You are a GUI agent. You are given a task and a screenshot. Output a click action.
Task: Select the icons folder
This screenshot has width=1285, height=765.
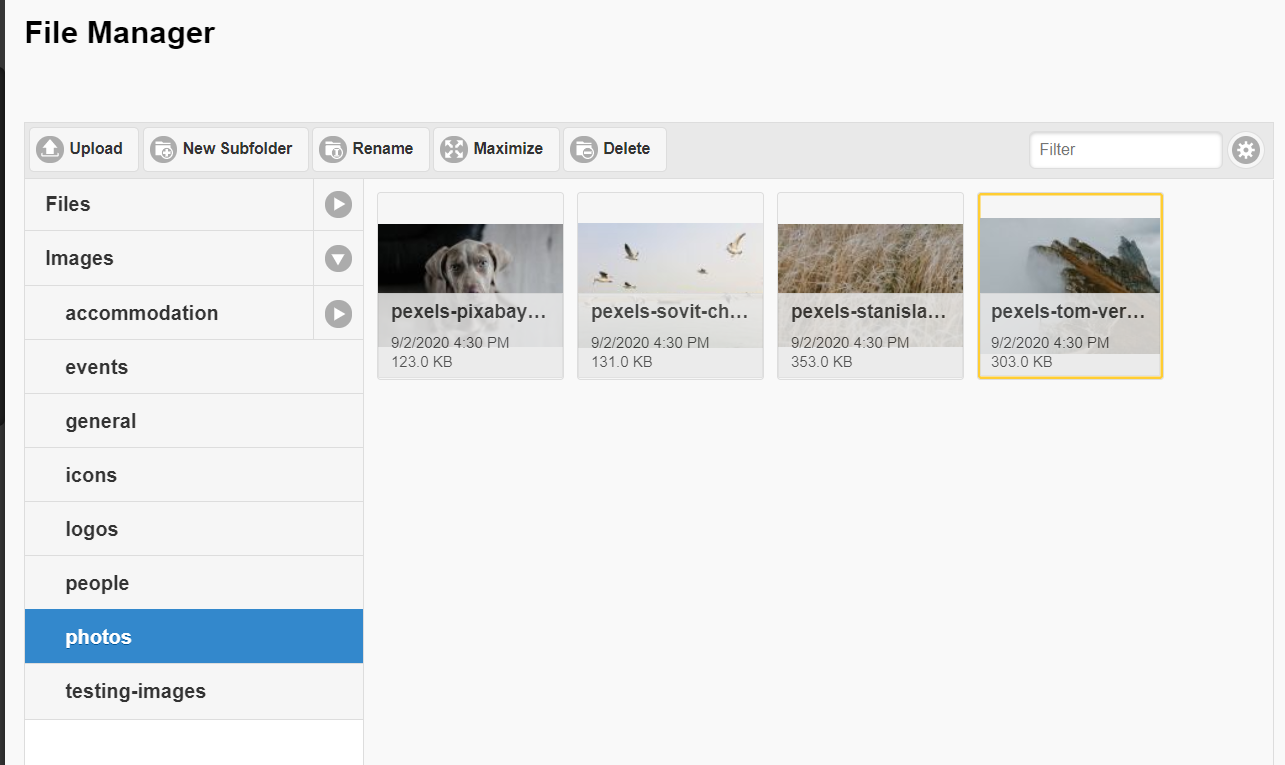(x=91, y=475)
